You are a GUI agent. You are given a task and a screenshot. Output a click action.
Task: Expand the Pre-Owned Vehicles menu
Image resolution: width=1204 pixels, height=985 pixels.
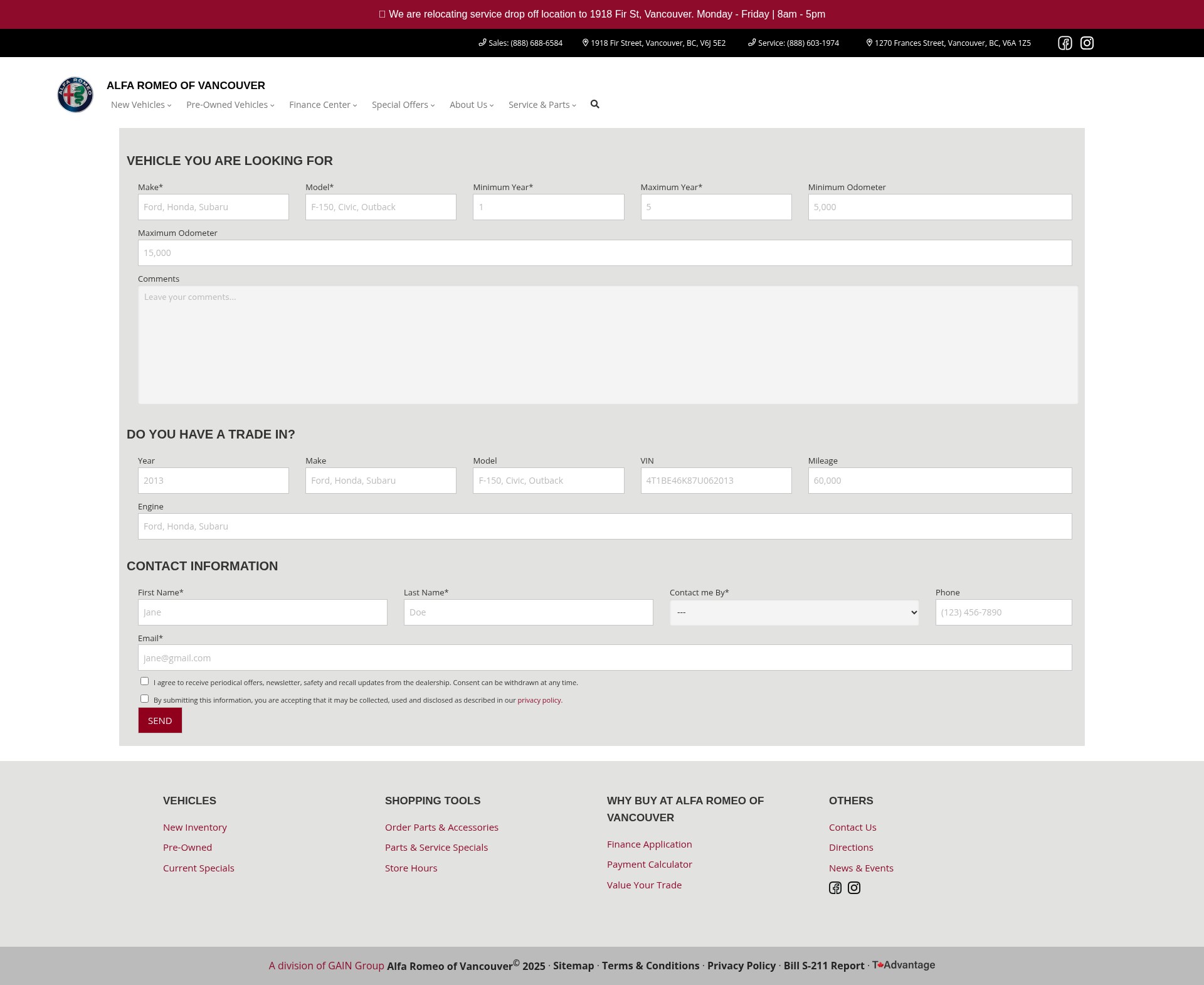click(x=230, y=105)
